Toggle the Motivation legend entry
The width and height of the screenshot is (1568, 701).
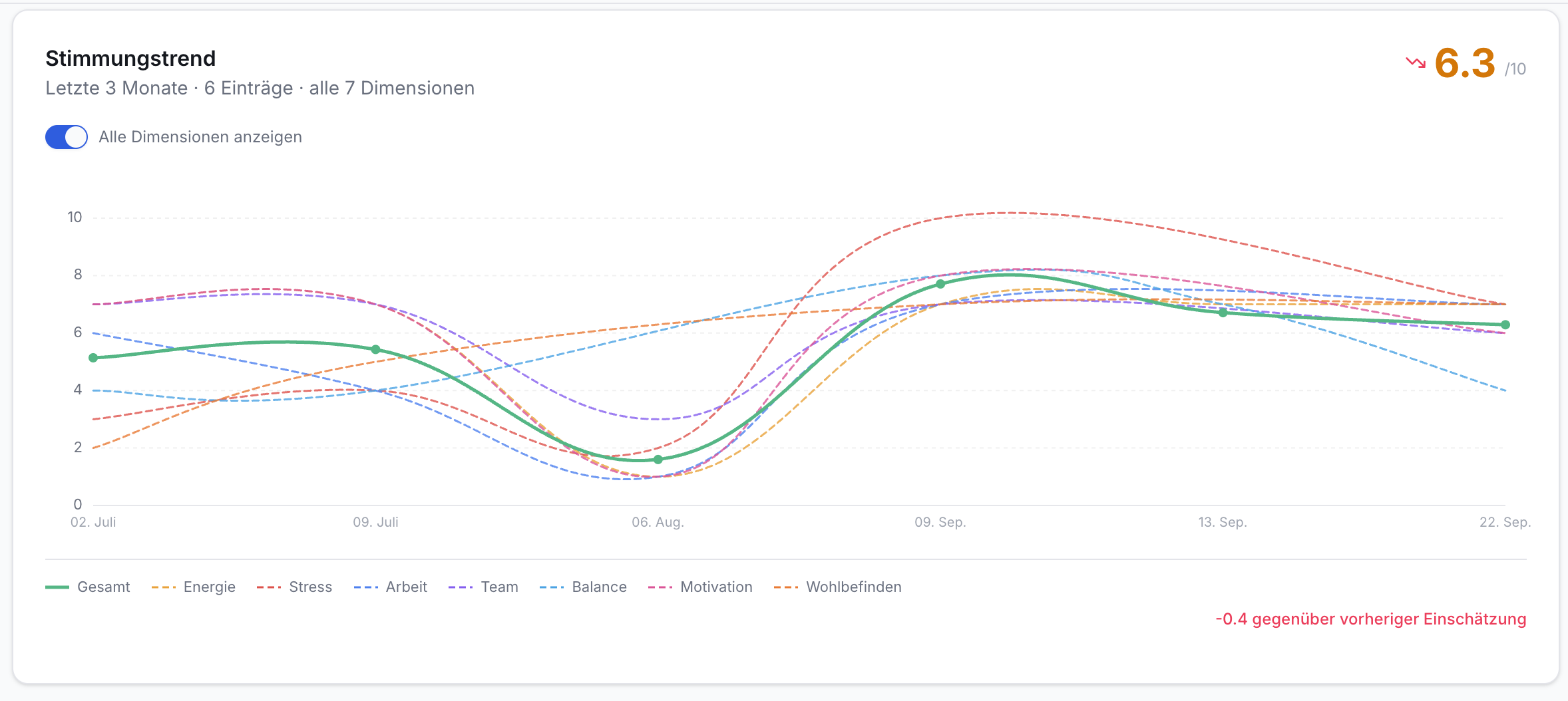pyautogui.click(x=701, y=587)
